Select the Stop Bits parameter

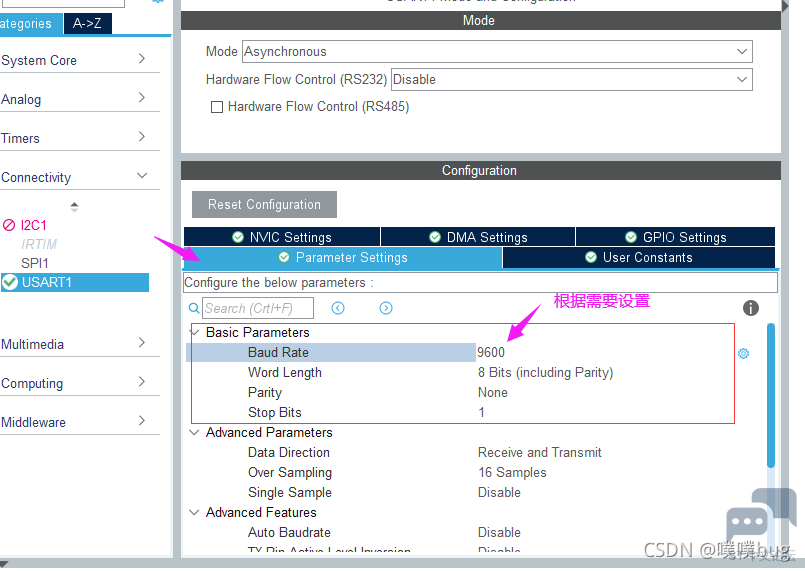[275, 412]
